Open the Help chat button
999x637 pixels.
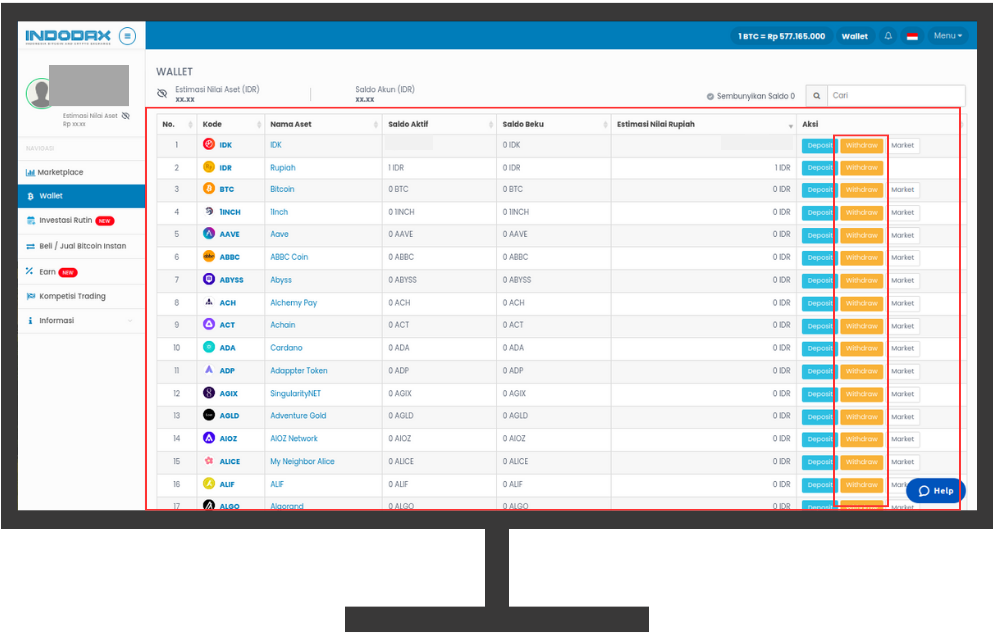point(936,490)
